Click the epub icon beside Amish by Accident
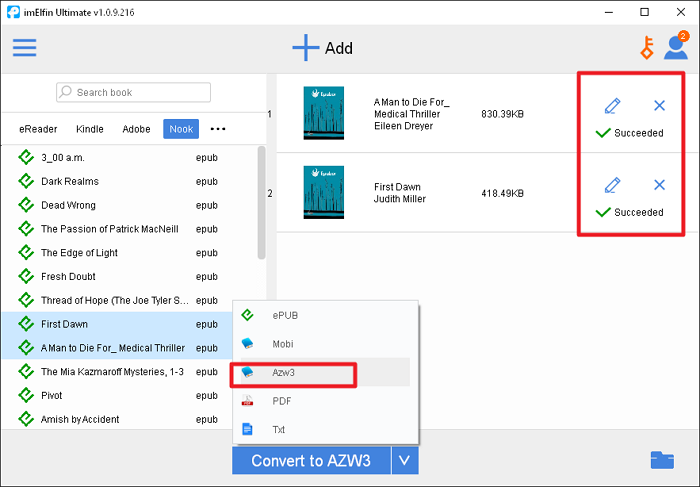This screenshot has width=700, height=487. pyautogui.click(x=26, y=419)
